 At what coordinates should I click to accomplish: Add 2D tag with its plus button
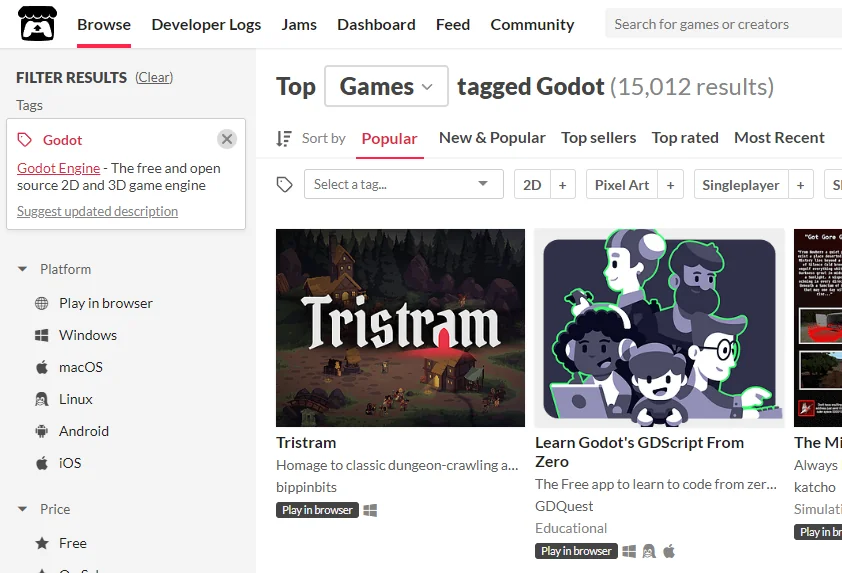click(x=562, y=185)
